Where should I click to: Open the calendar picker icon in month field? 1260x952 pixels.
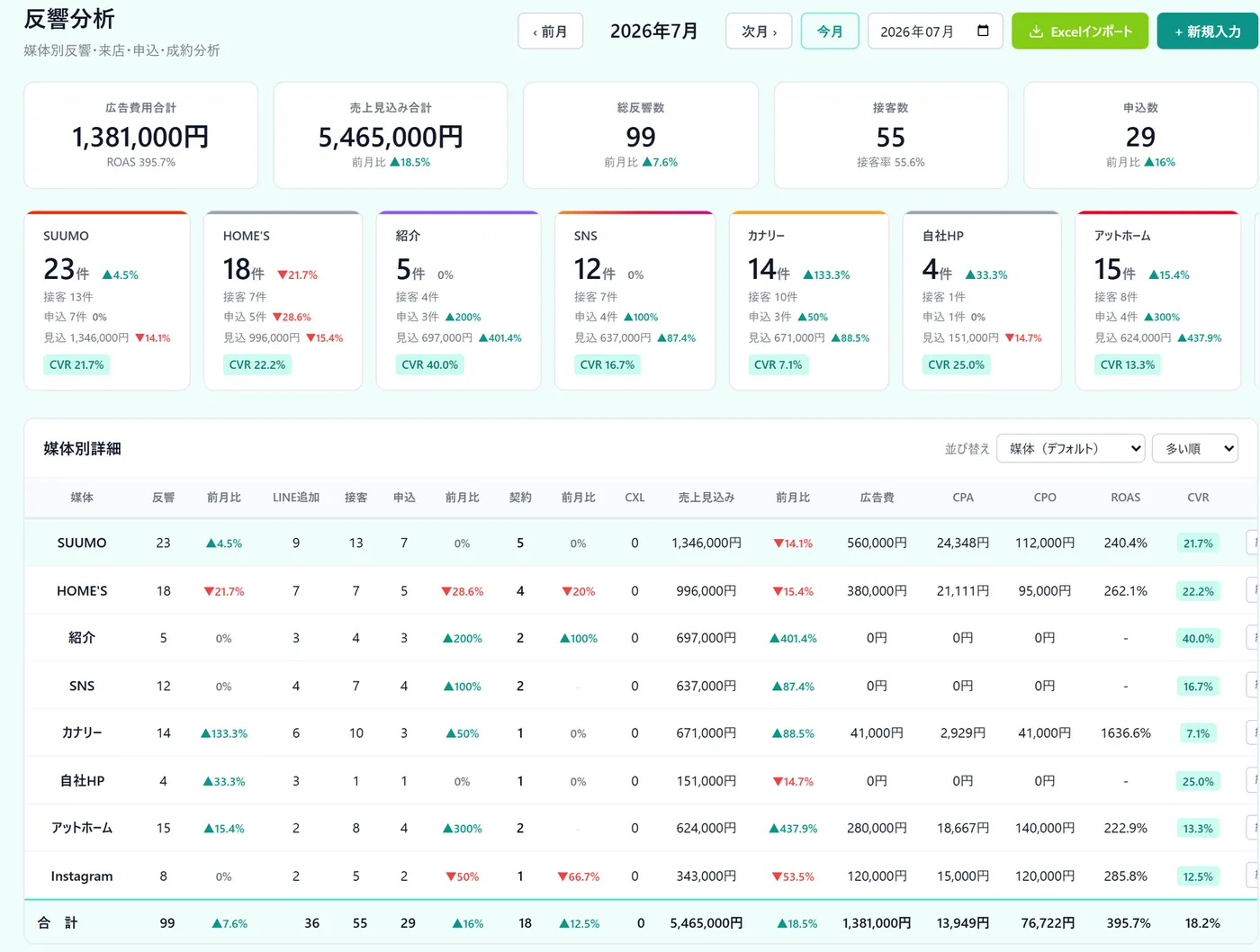[x=983, y=31]
